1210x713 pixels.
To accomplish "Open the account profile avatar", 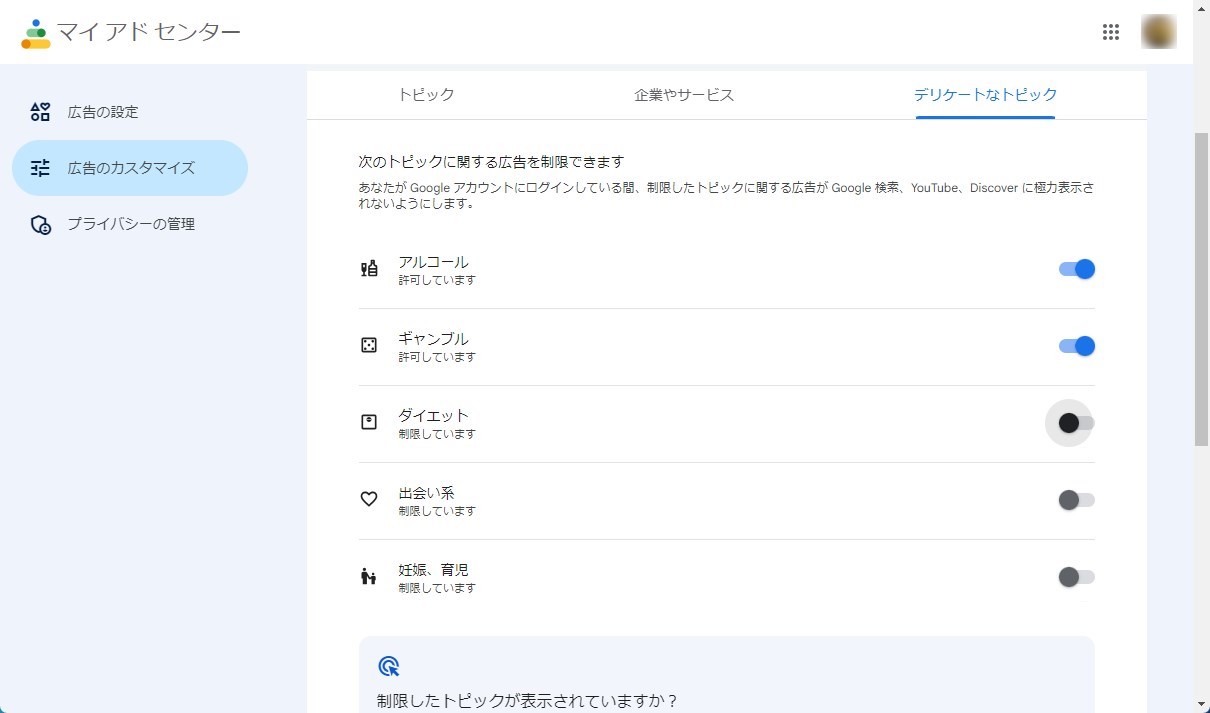I will (1158, 32).
